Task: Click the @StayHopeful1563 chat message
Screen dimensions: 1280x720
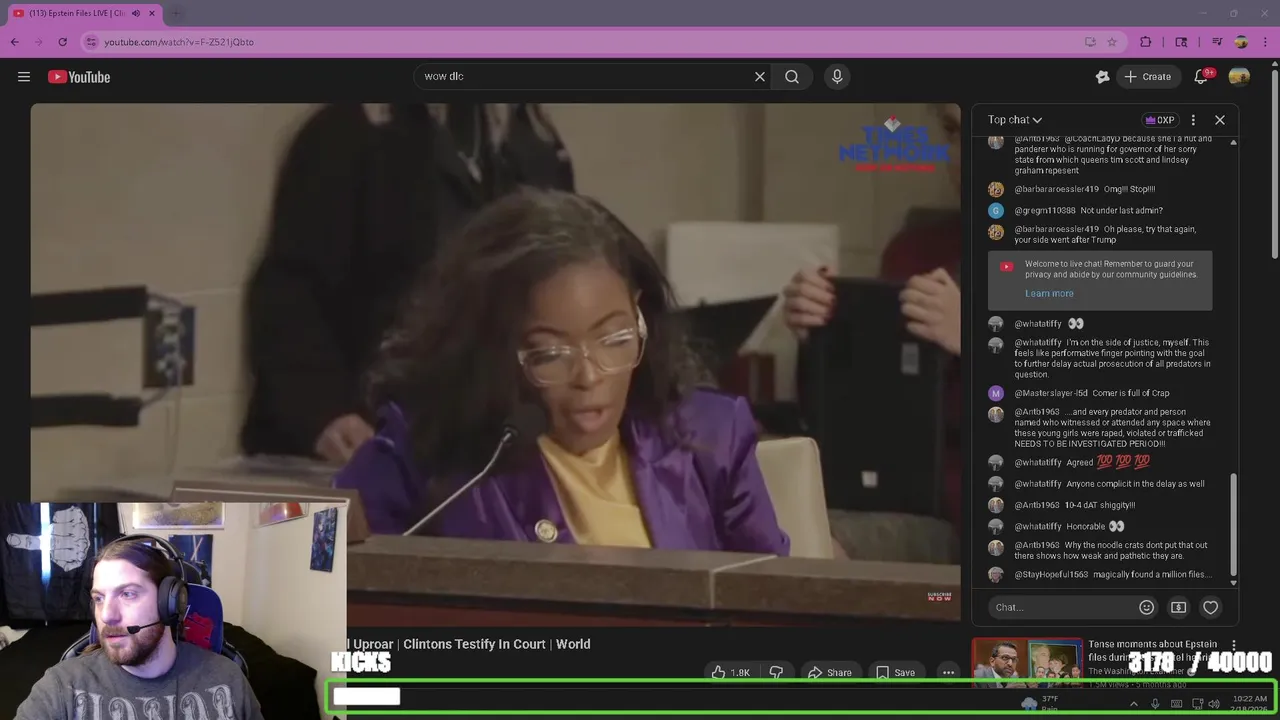Action: click(x=1101, y=574)
